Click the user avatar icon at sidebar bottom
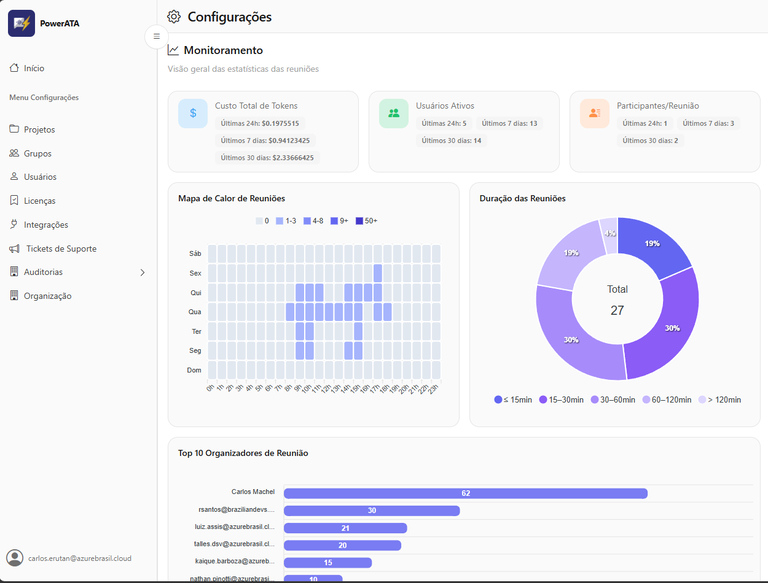The height and width of the screenshot is (583, 768). click(x=15, y=558)
